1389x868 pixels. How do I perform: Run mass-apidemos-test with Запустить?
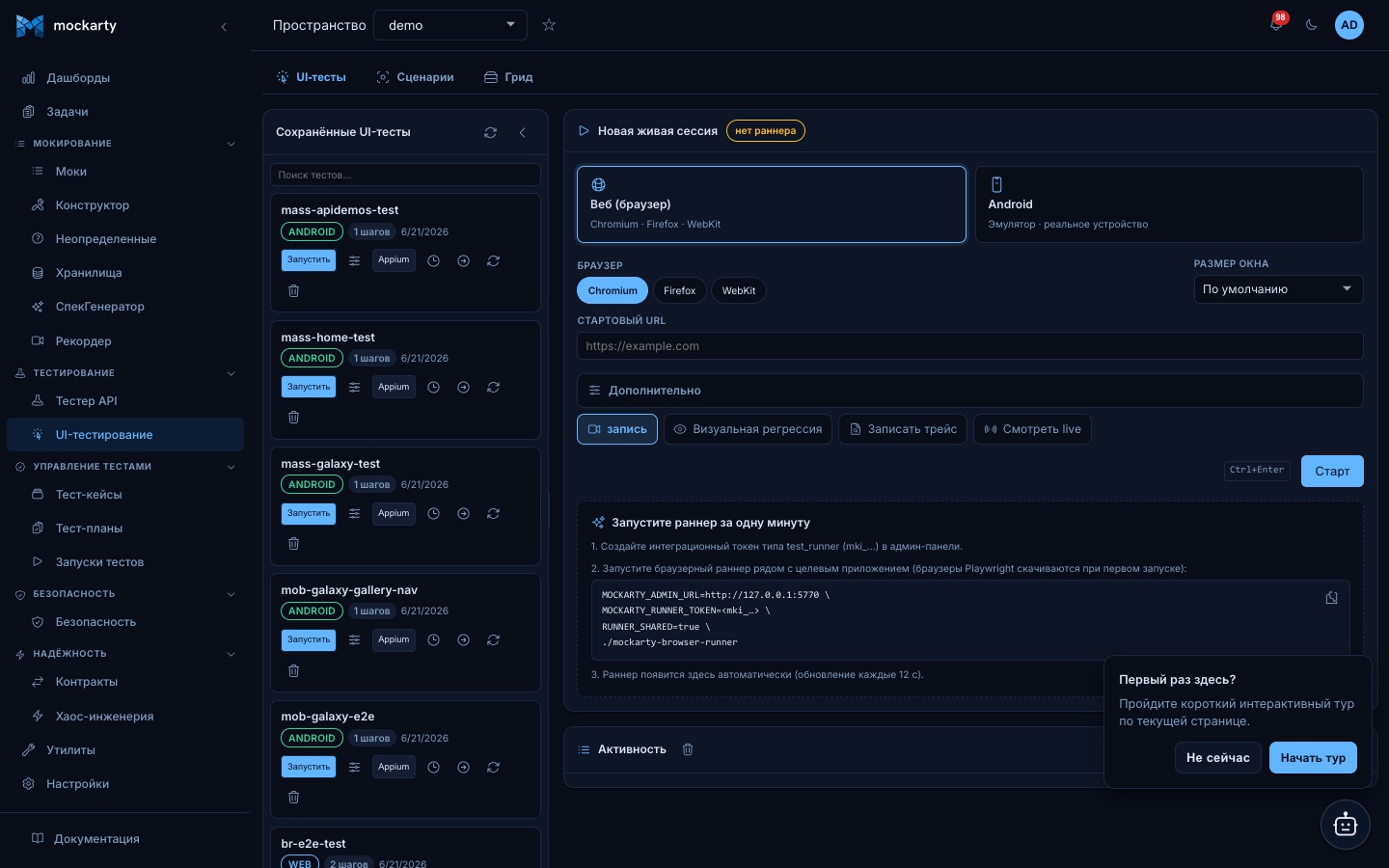pos(309,260)
